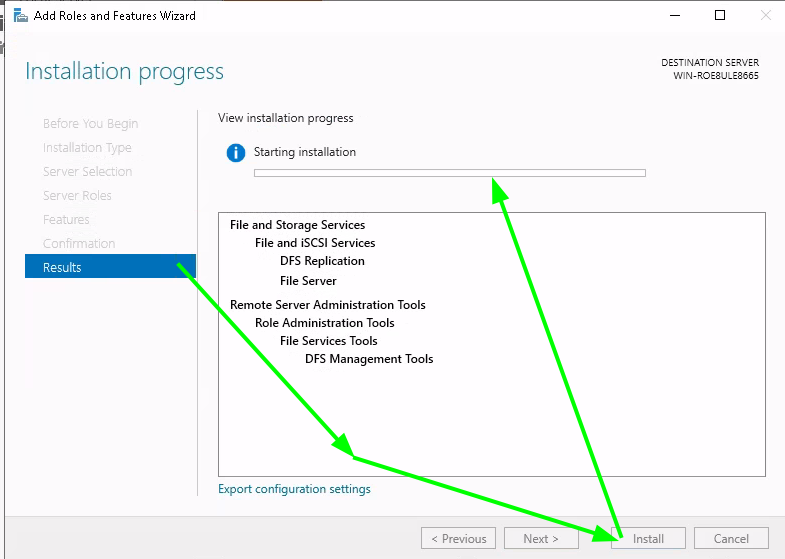Viewport: 785px width, 559px height.
Task: Click the blue information icon
Action: 236,153
